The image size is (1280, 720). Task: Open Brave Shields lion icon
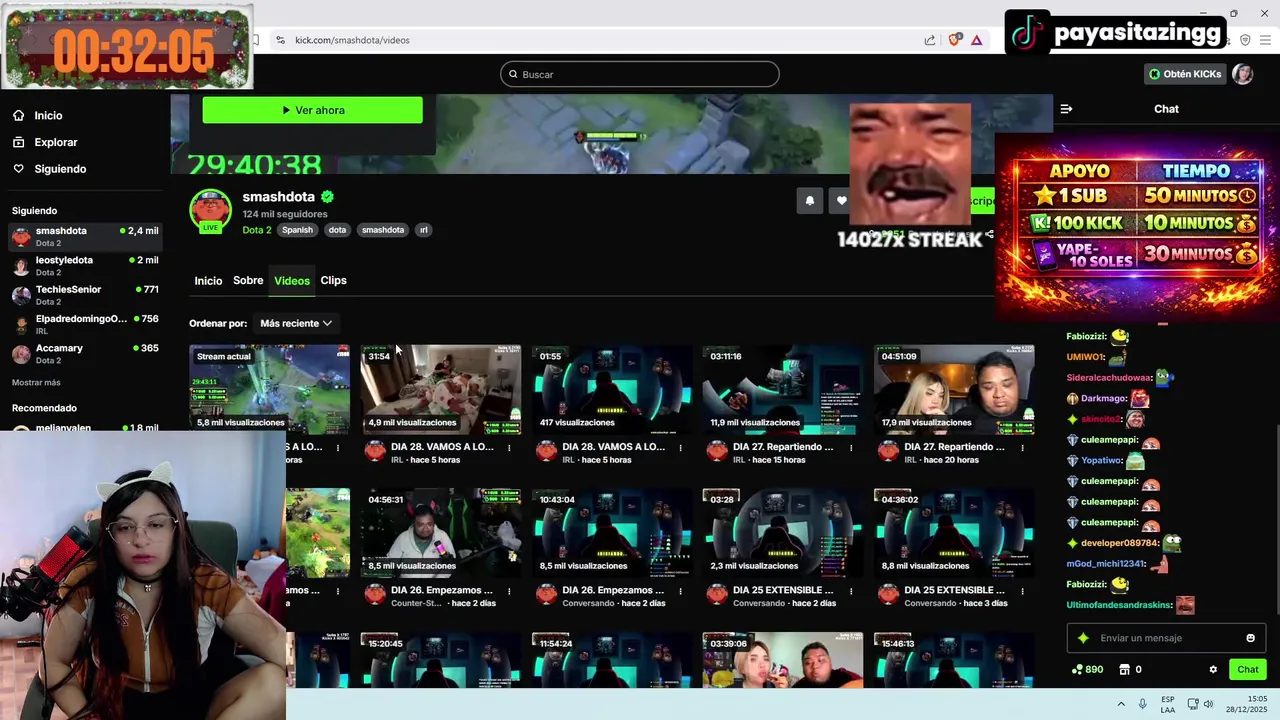tap(955, 40)
